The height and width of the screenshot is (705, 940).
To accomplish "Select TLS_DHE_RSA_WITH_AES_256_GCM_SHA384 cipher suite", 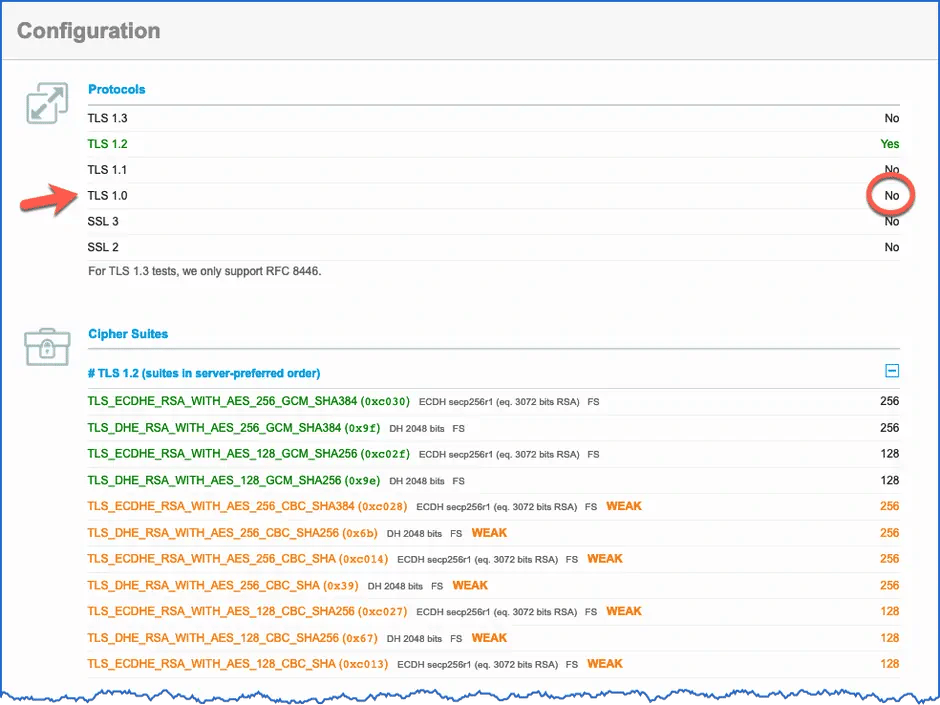I will (x=233, y=428).
